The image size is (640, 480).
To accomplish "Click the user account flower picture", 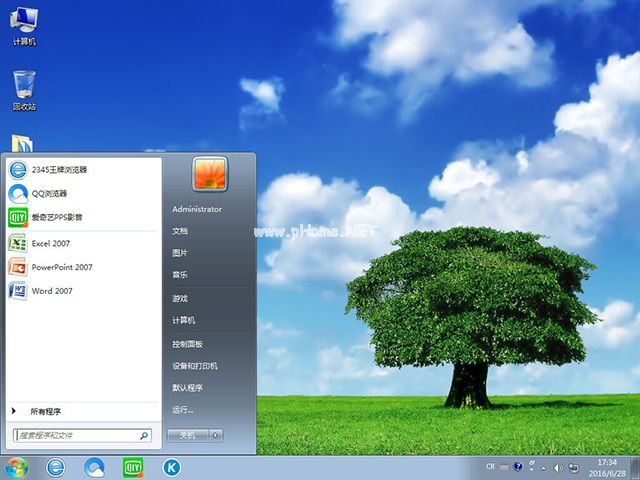I will pos(210,174).
